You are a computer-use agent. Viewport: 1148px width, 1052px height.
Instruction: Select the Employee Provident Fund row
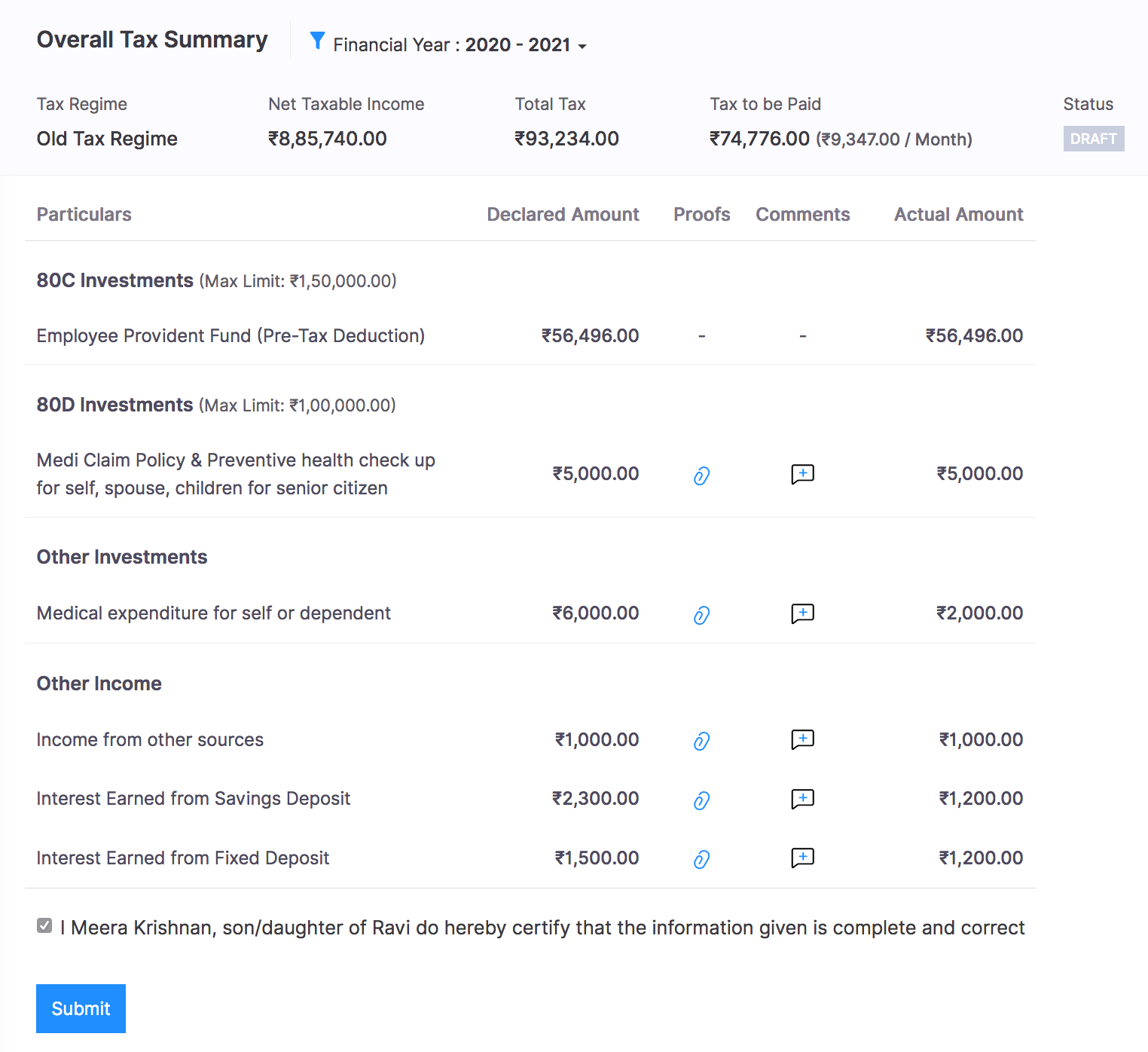coord(231,336)
